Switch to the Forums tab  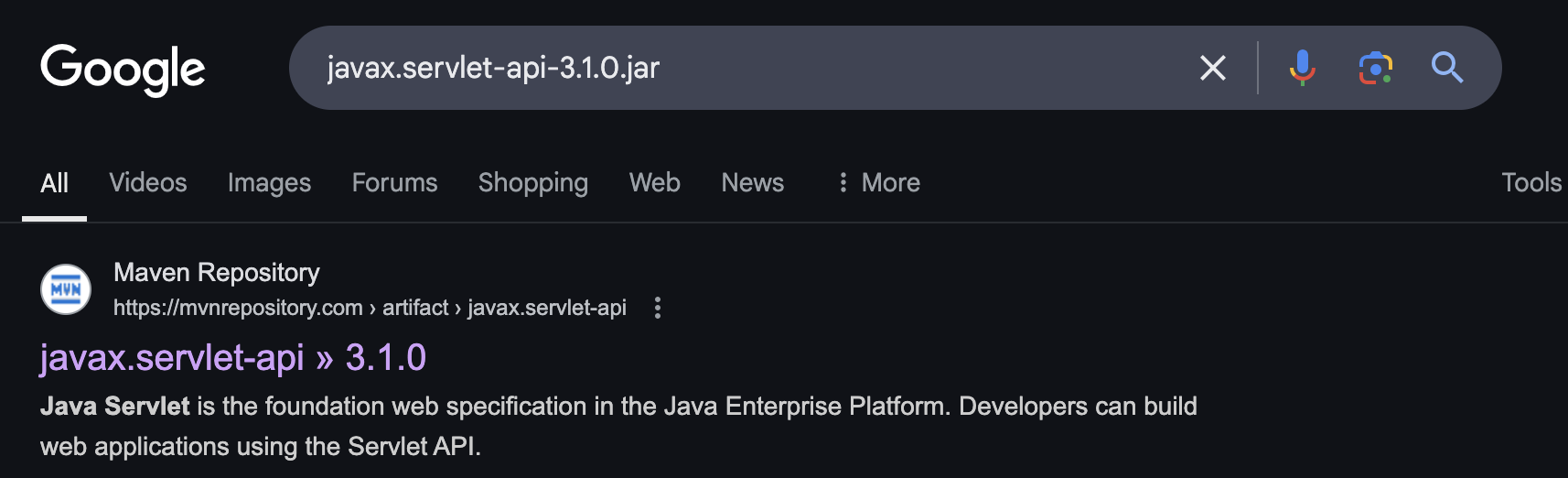coord(394,183)
